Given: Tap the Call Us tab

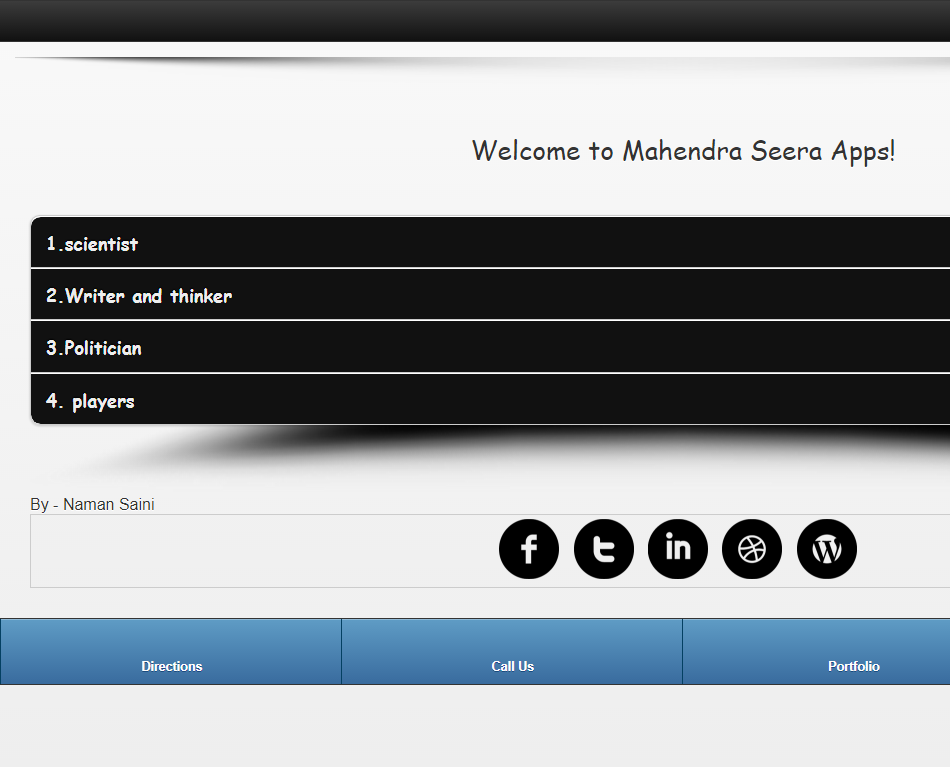Looking at the screenshot, I should point(512,652).
